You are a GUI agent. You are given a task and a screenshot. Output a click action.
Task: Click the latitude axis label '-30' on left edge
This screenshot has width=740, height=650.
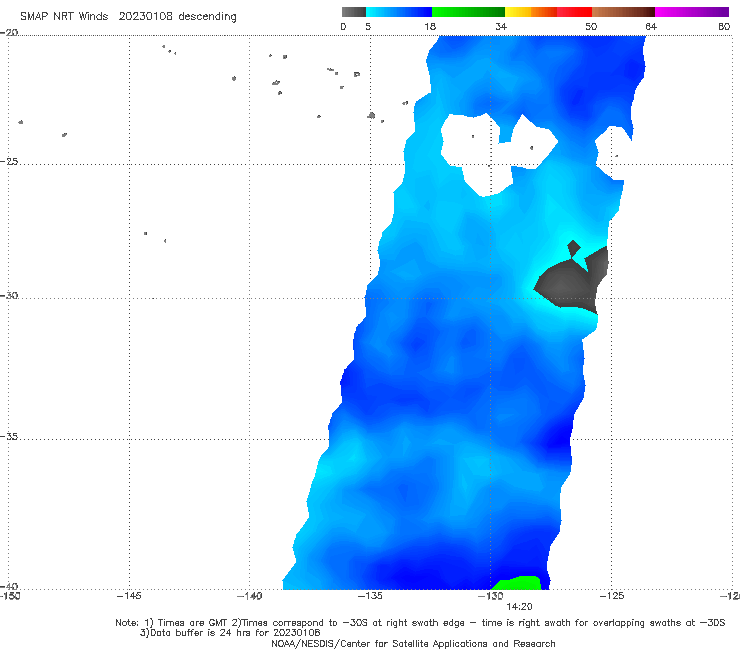coord(9,295)
